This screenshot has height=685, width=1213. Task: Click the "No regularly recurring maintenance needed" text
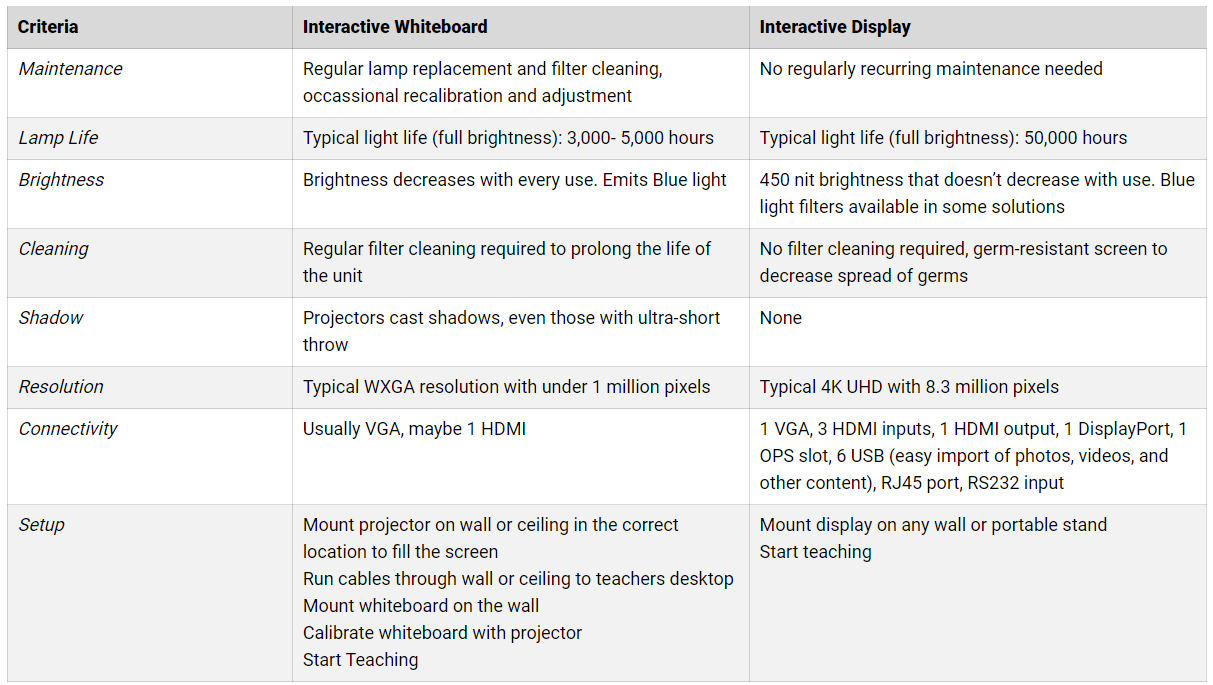pos(931,69)
